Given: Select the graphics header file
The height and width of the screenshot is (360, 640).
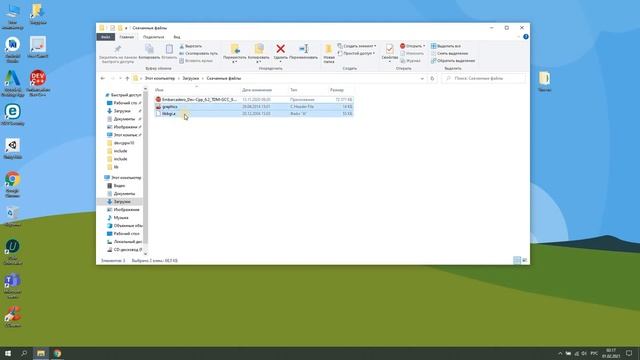Looking at the screenshot, I should click(x=253, y=107).
